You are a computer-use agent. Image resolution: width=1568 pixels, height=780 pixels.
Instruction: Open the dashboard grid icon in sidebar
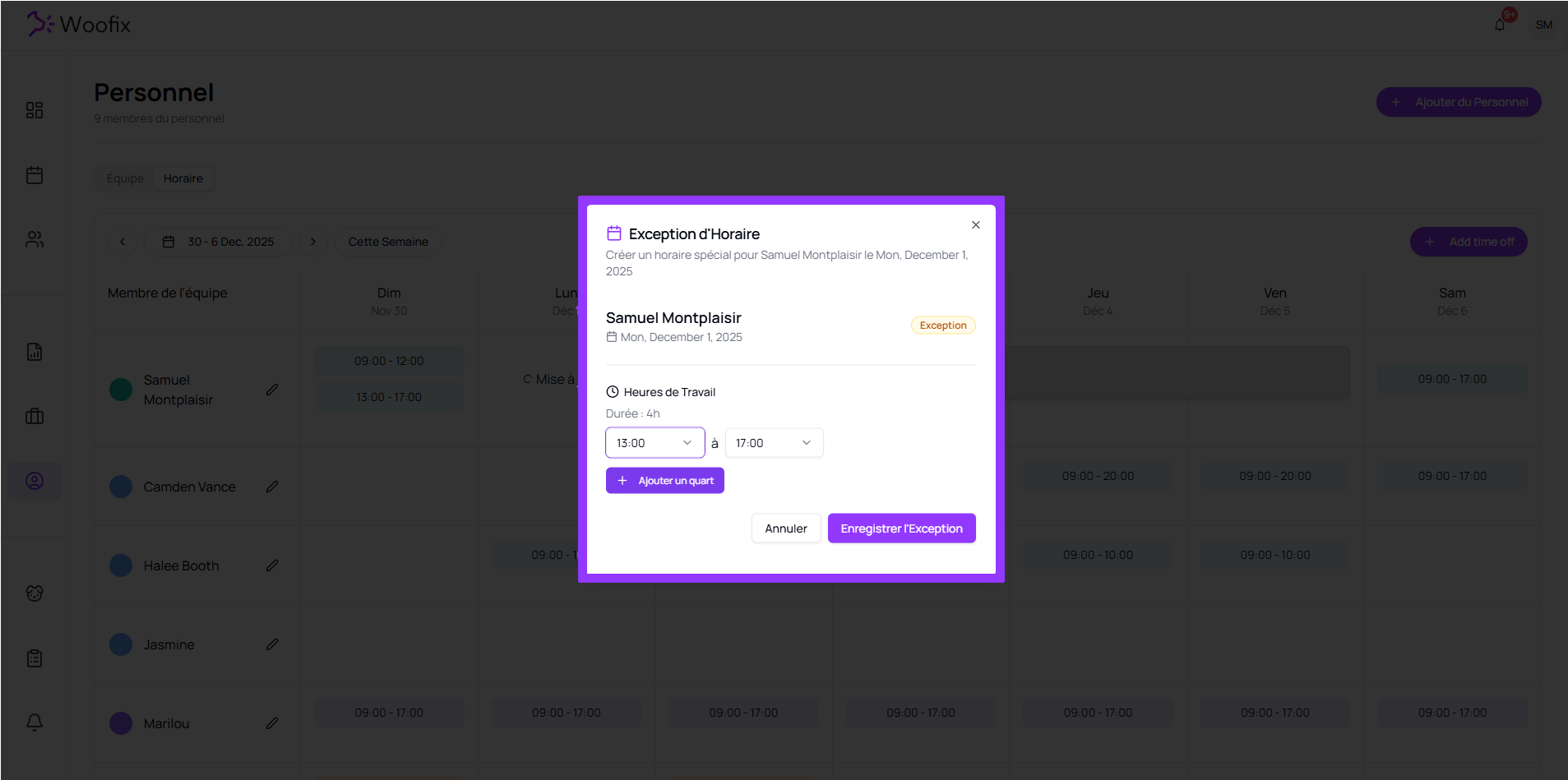pyautogui.click(x=35, y=110)
